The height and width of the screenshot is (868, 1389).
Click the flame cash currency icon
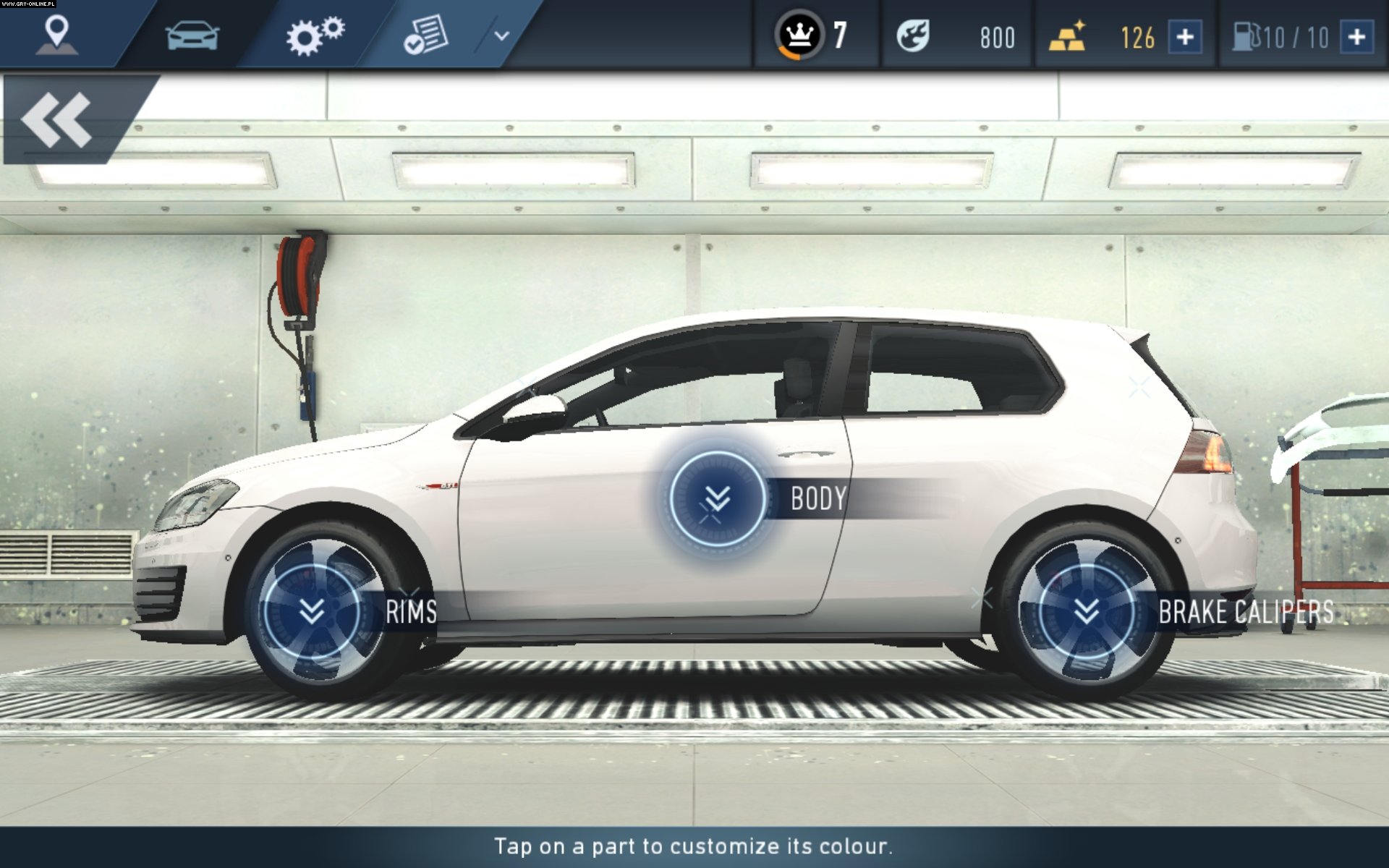pyautogui.click(x=913, y=35)
